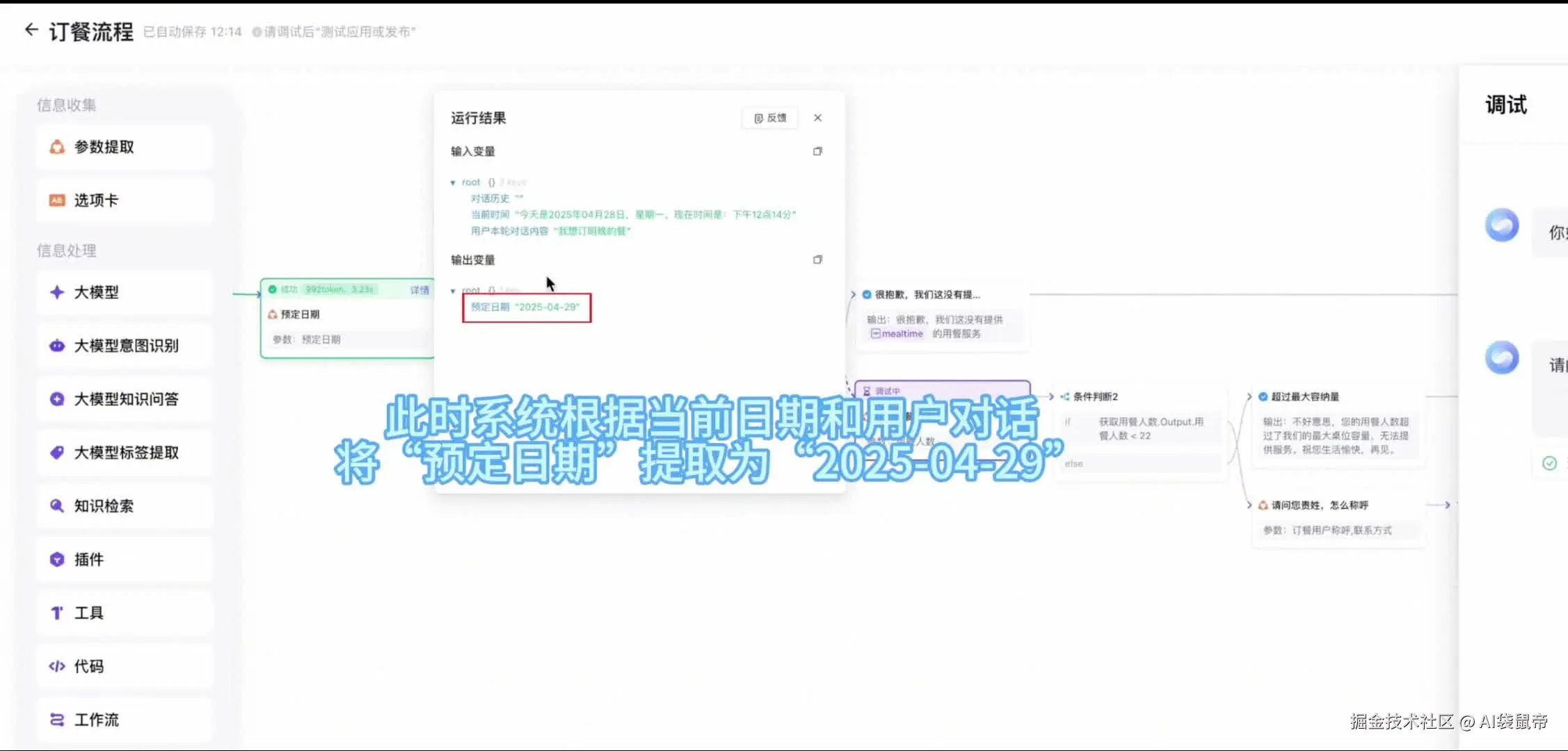Image resolution: width=1568 pixels, height=751 pixels.
Task: Open the 插件 plugin icon
Action: (56, 559)
